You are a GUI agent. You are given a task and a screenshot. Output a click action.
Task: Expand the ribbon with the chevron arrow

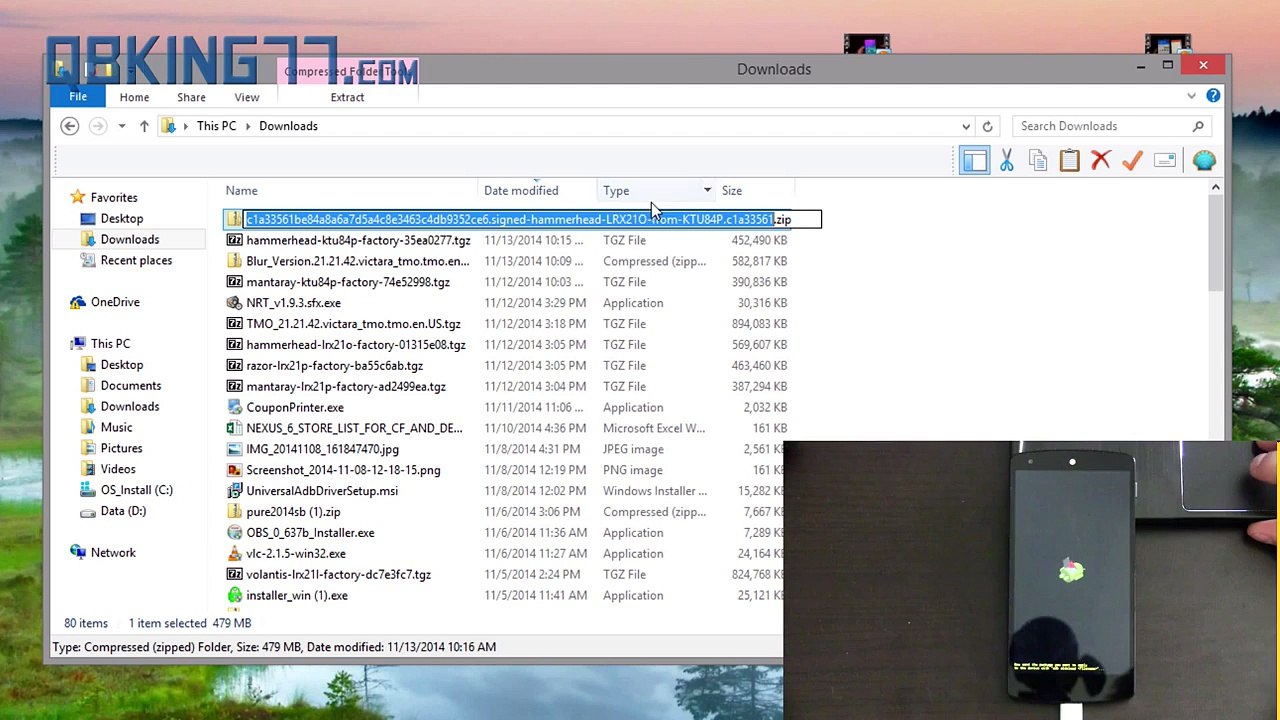click(1191, 96)
